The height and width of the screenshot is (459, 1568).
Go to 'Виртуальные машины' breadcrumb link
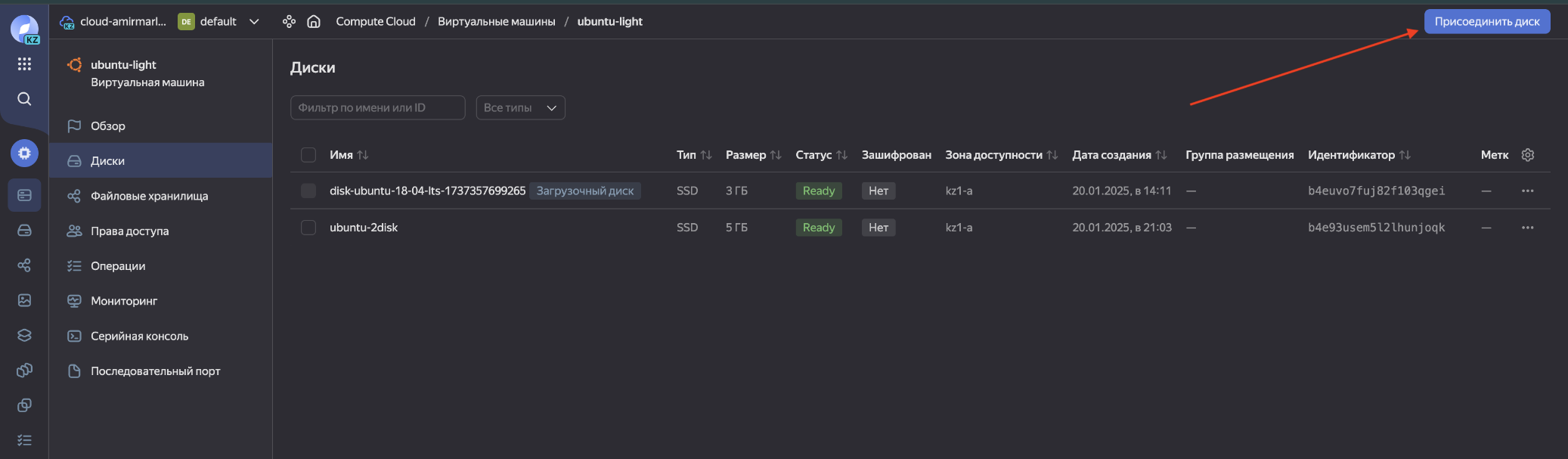496,21
